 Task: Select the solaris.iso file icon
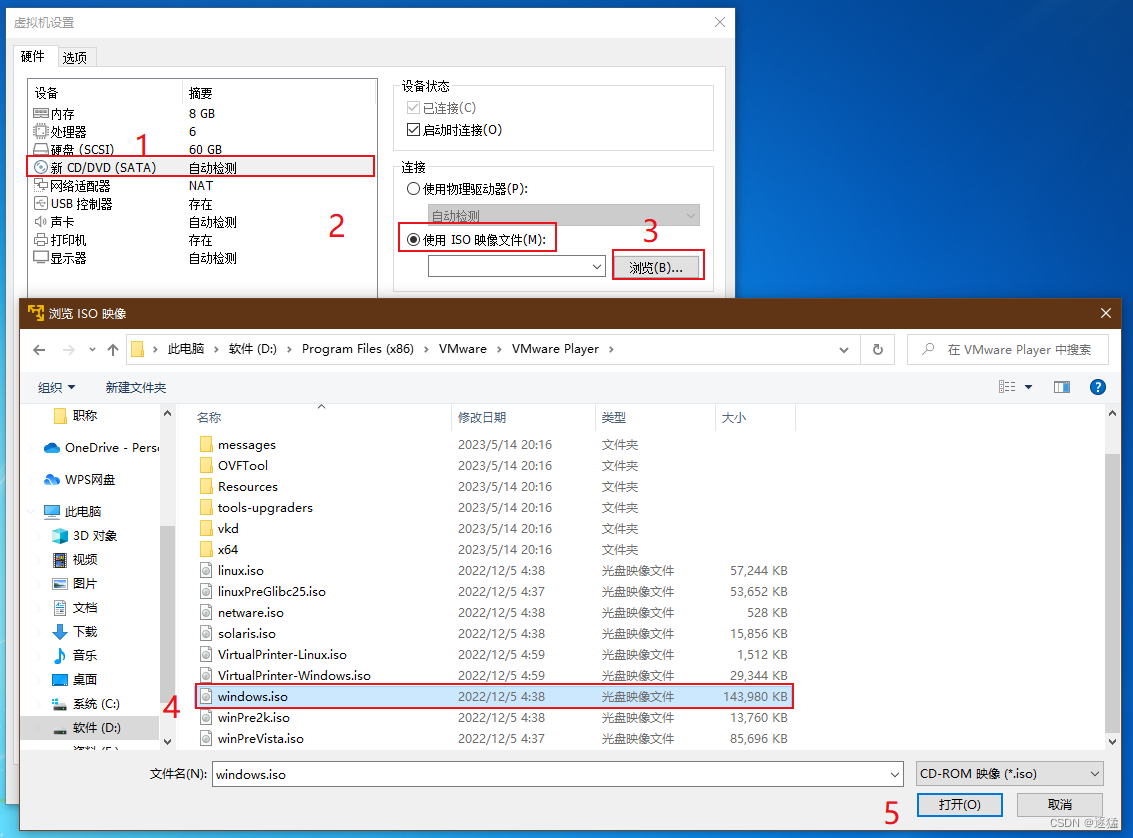pos(206,634)
